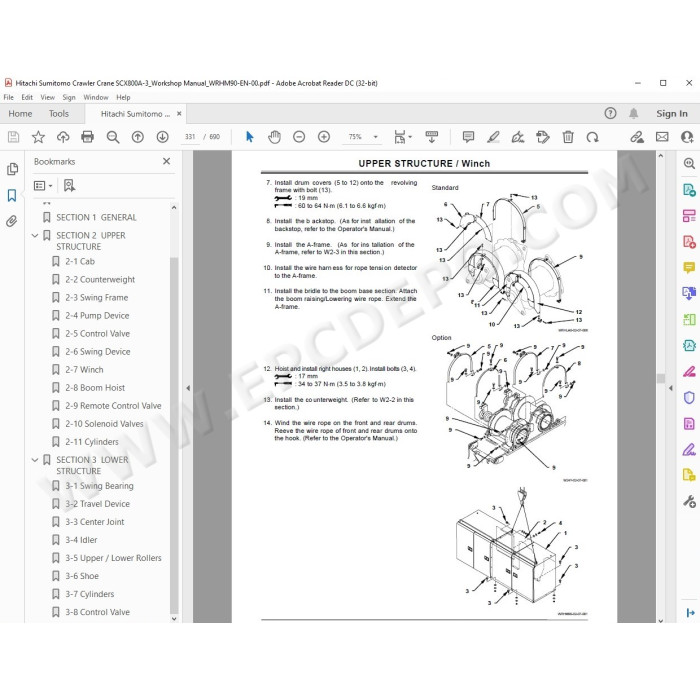Collapse the right tools pane arrow
This screenshot has height=700, width=700.
pos(671,388)
